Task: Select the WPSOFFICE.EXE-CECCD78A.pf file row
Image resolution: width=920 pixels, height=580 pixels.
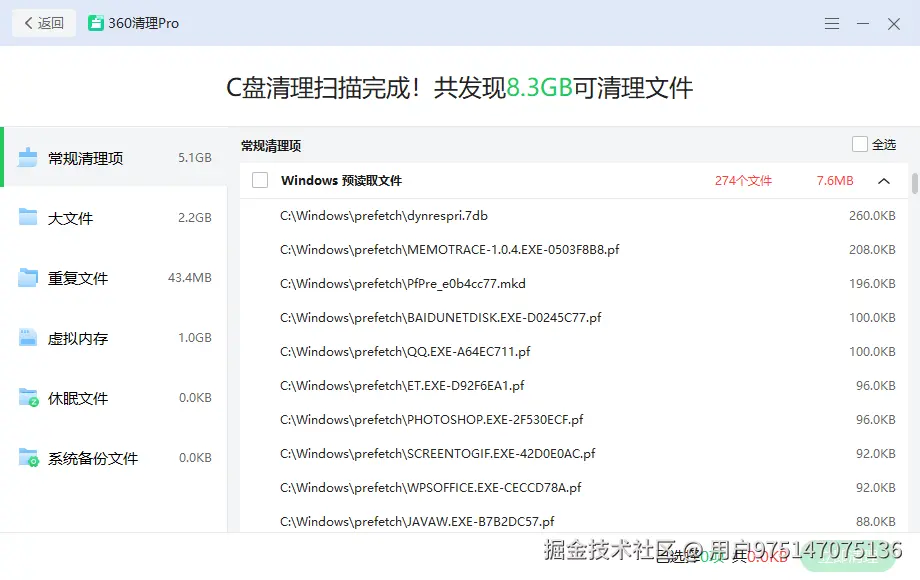Action: [574, 488]
